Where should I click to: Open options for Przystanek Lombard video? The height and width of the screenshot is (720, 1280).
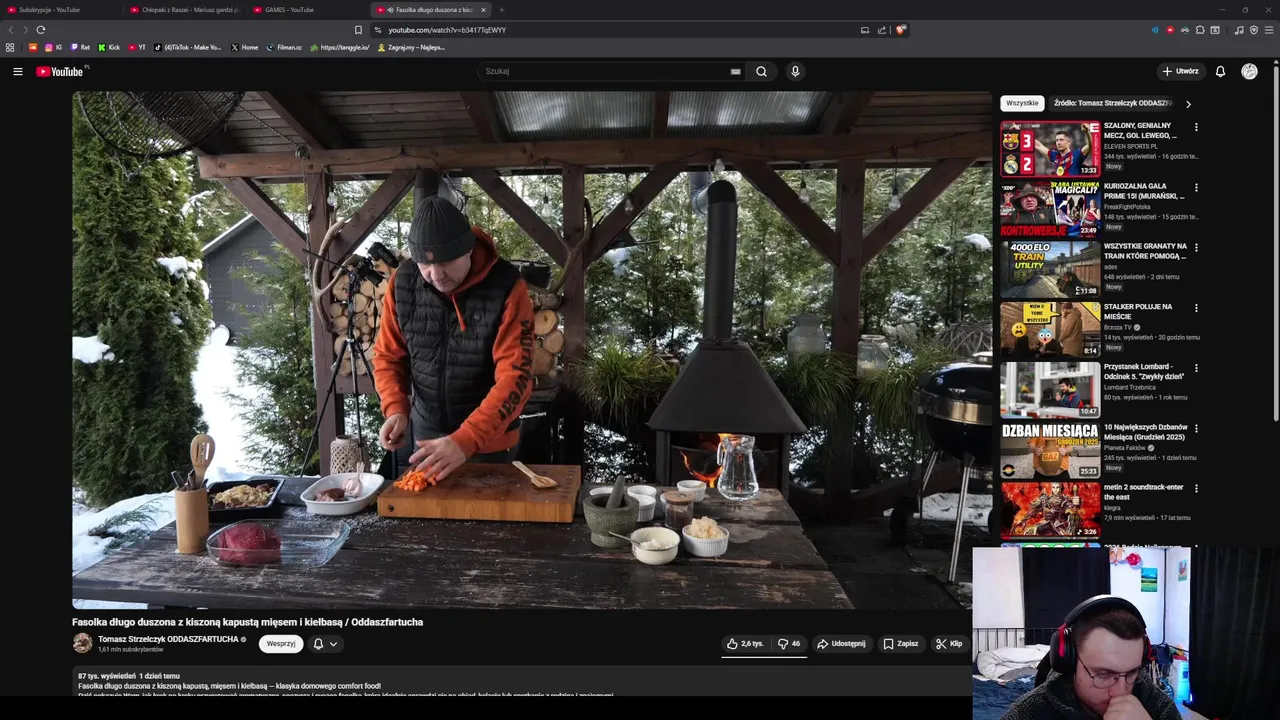[x=1196, y=368]
